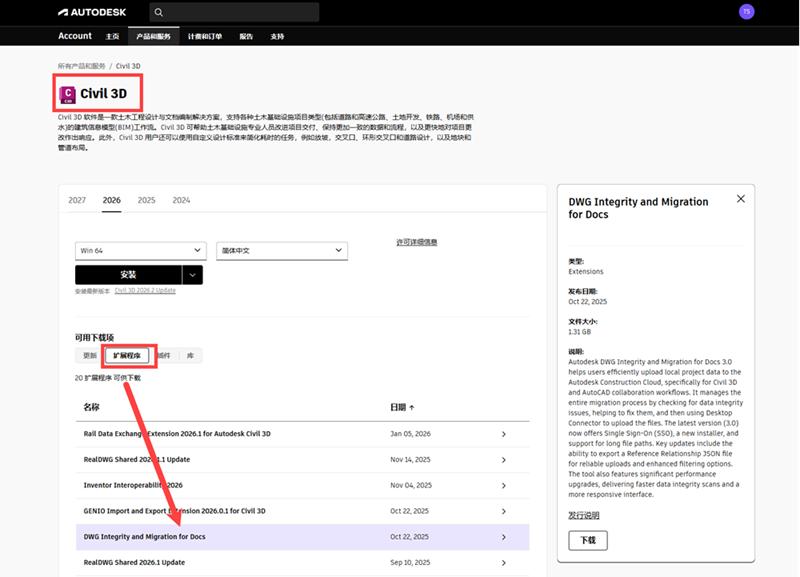Click the 名称 column header
The image size is (800, 577).
click(91, 407)
